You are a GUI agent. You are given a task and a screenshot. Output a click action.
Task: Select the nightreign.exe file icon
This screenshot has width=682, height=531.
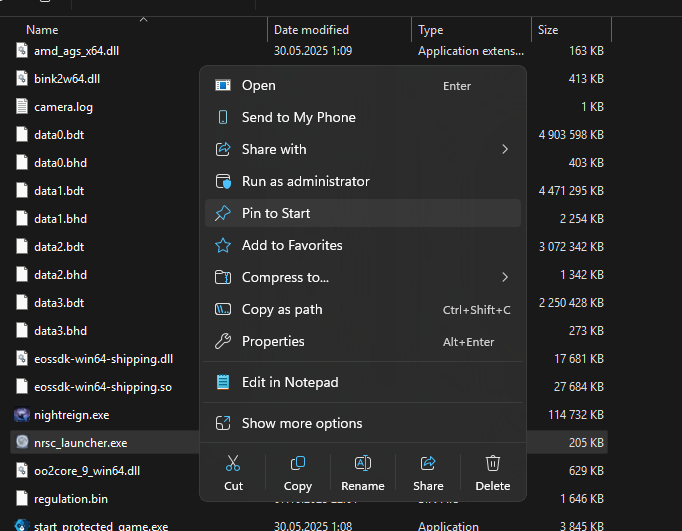[22, 414]
